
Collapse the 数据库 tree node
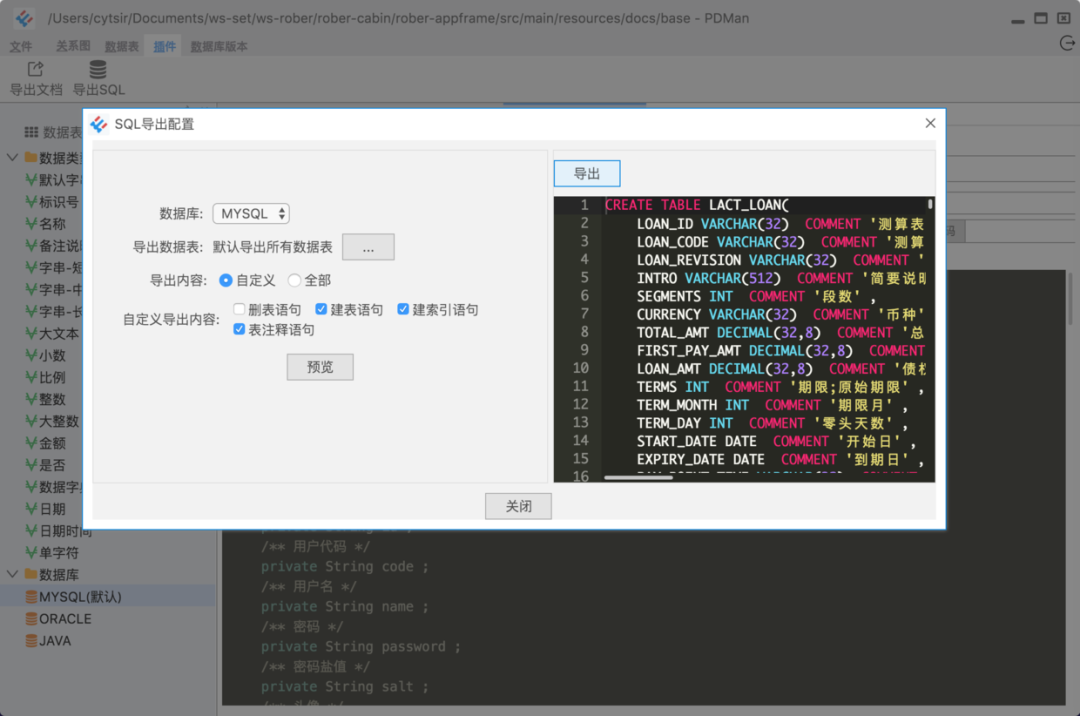pyautogui.click(x=12, y=573)
